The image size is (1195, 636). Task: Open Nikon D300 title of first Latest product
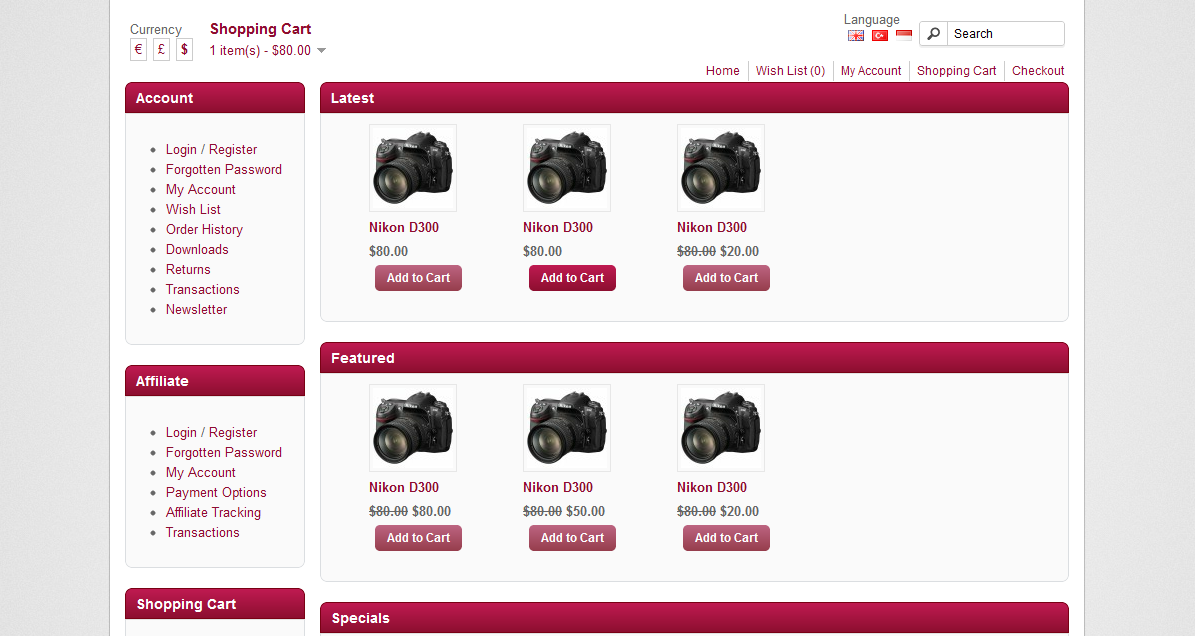pos(404,228)
